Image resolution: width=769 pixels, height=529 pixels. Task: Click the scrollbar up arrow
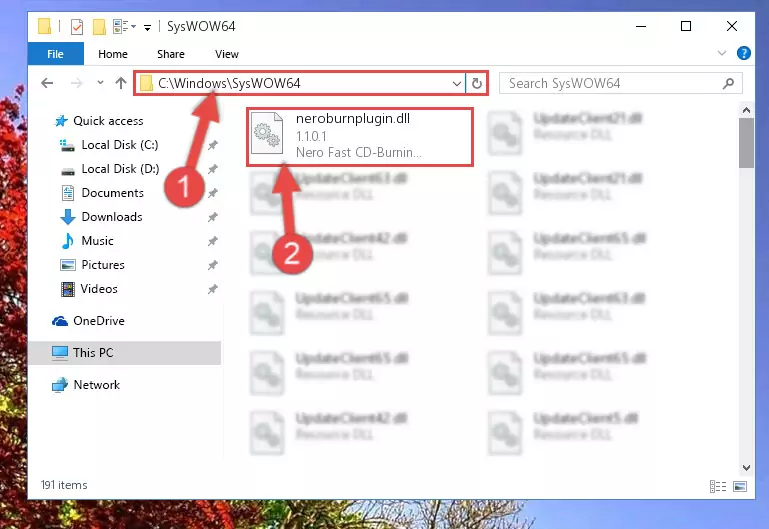746,110
